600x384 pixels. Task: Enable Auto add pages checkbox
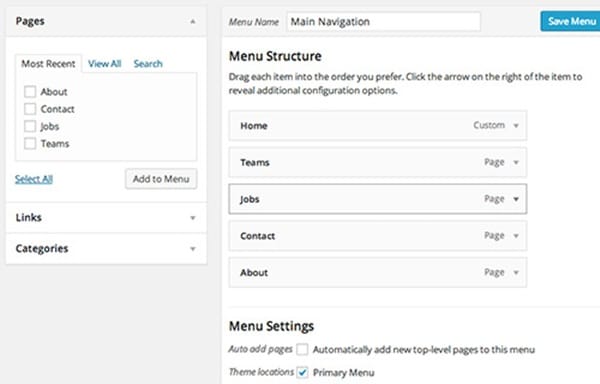click(302, 349)
